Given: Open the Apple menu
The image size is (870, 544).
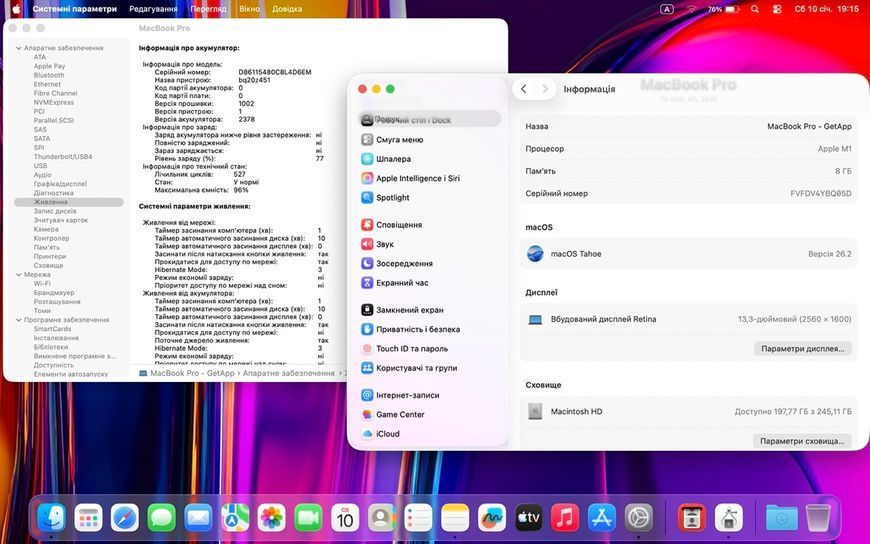Looking at the screenshot, I should [16, 9].
